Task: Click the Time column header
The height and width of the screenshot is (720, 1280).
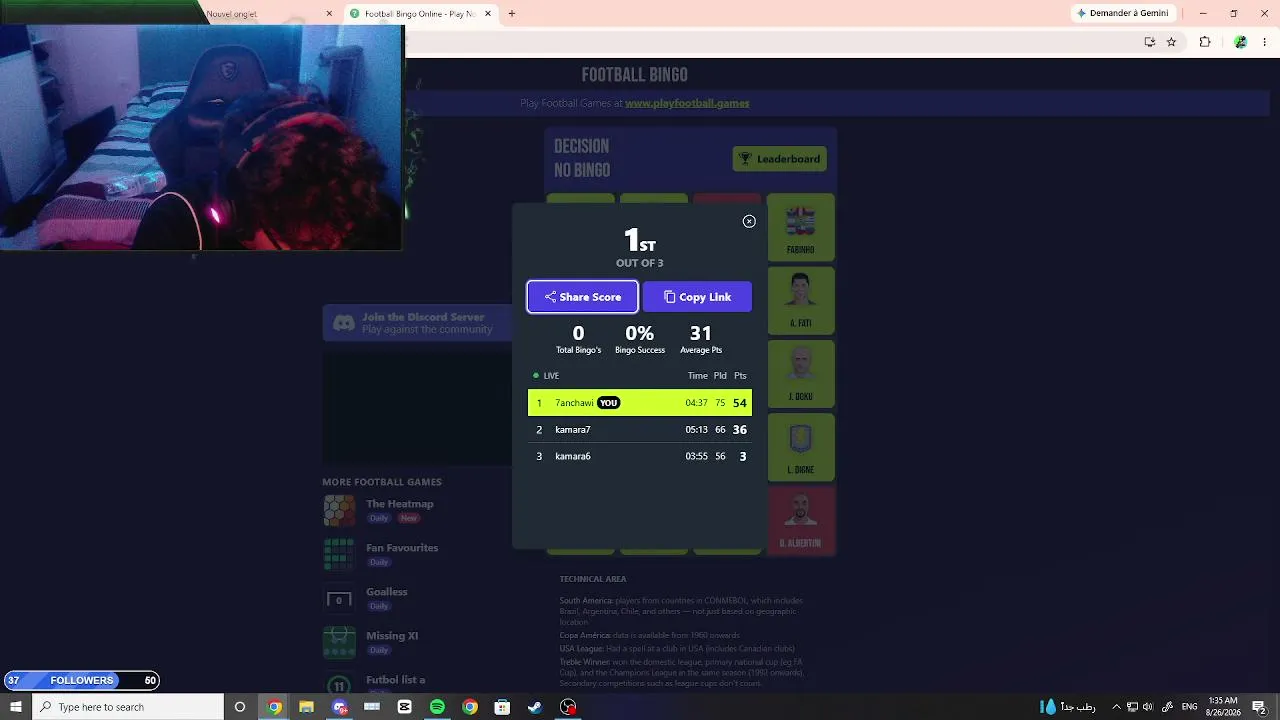Action: point(697,376)
